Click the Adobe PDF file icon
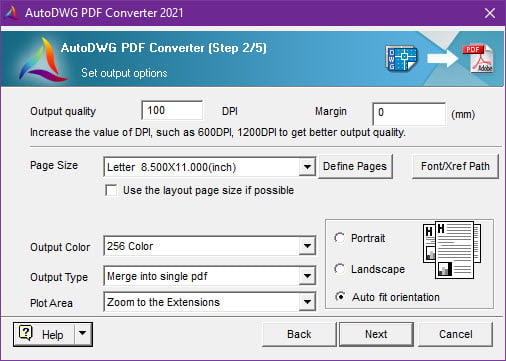The image size is (506, 361). point(478,58)
